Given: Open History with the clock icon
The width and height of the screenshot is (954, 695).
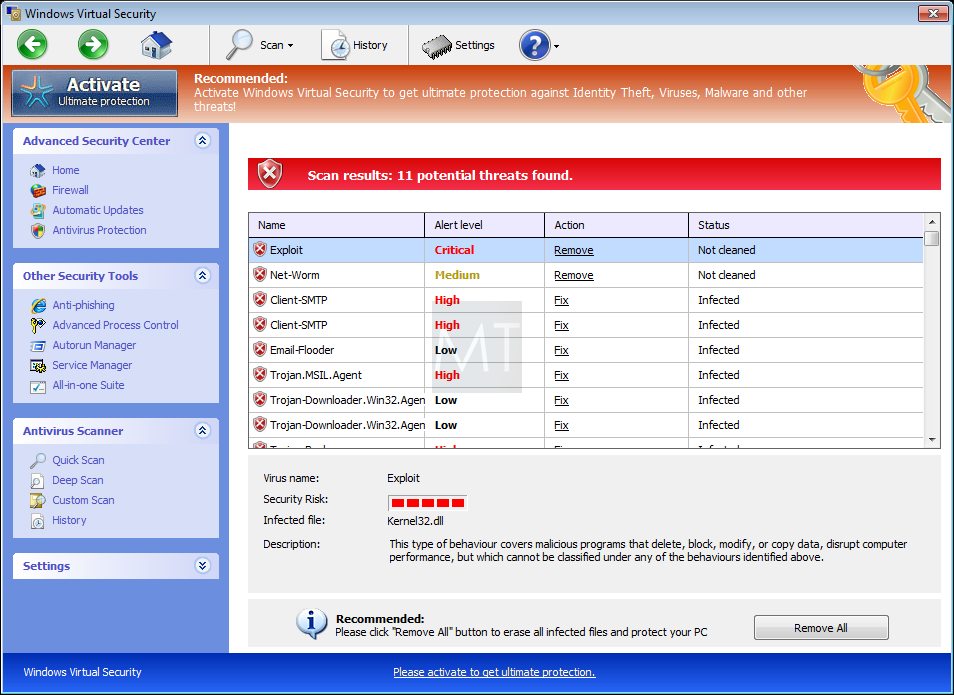Looking at the screenshot, I should 336,45.
